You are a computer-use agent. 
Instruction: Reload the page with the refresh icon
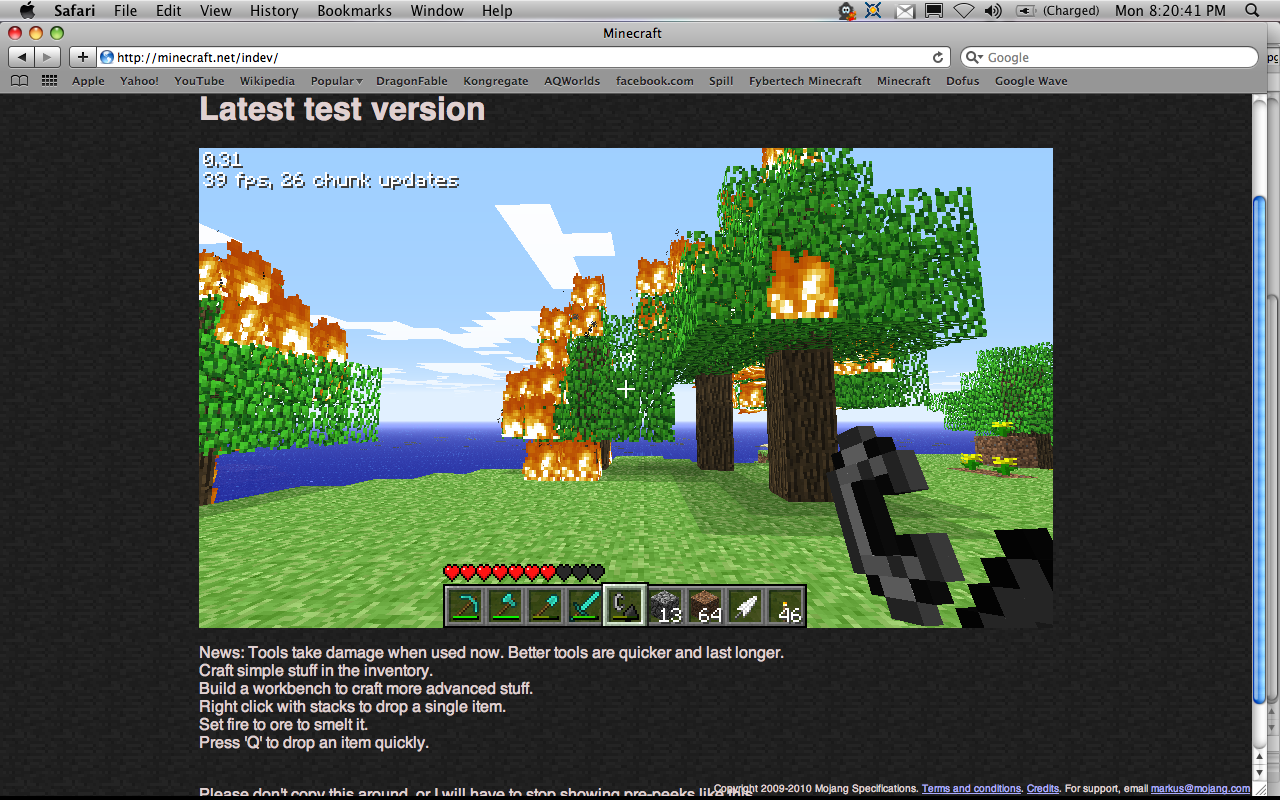[938, 57]
